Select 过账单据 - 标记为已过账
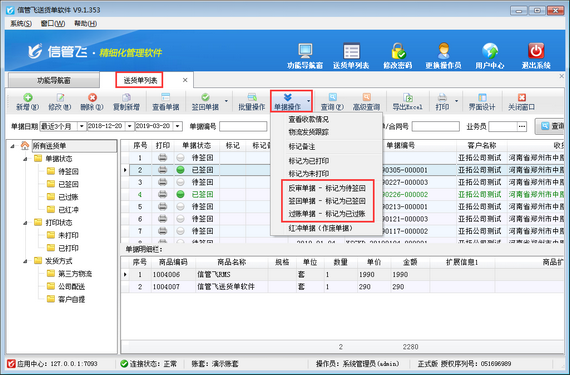Screen dimensions: 570x375 coord(327,214)
